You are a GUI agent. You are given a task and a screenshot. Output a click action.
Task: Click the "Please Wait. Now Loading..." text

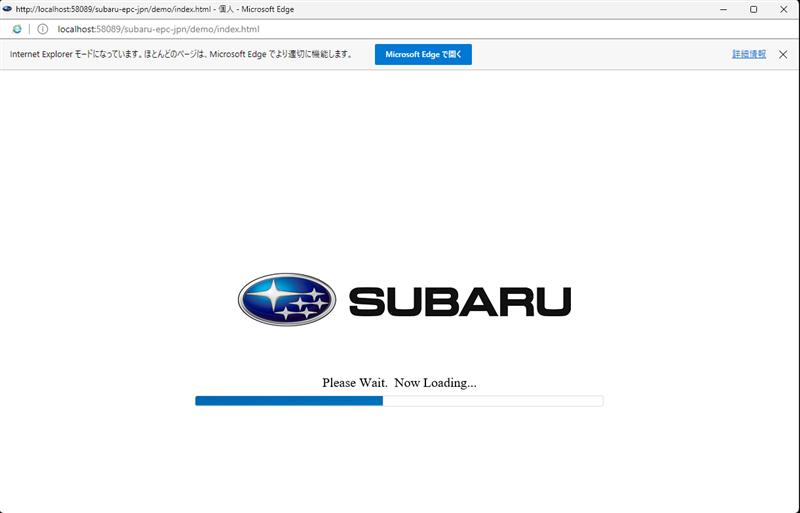399,383
